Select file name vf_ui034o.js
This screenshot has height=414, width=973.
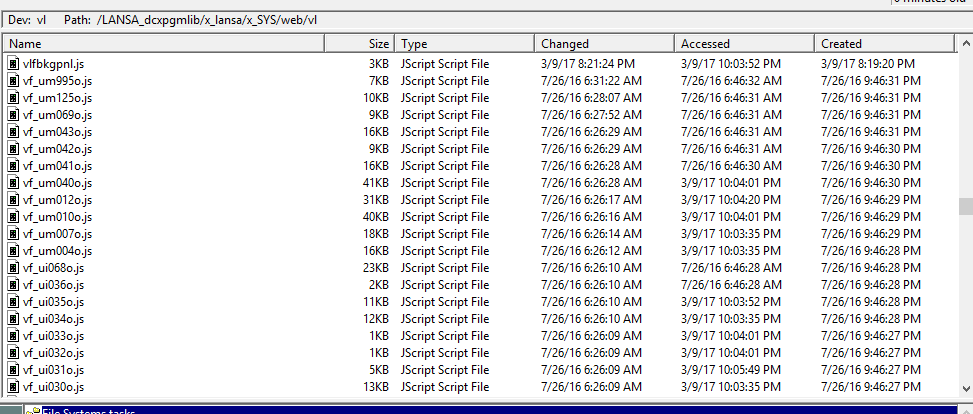pos(53,319)
